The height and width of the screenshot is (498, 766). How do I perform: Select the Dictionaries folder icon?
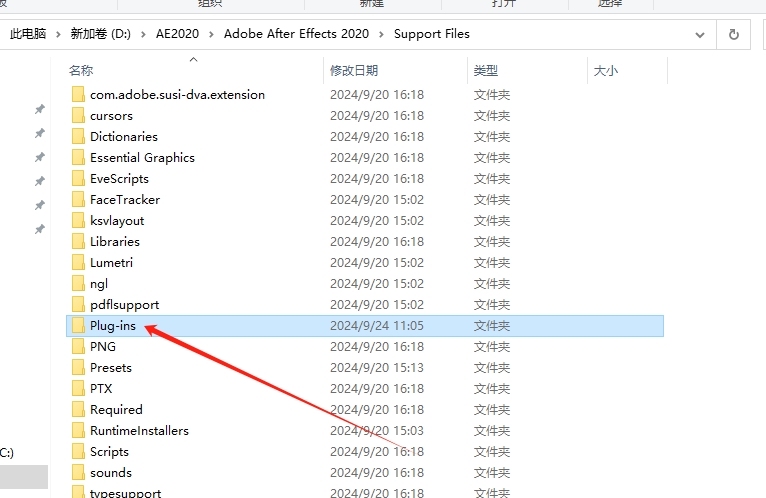tap(78, 136)
